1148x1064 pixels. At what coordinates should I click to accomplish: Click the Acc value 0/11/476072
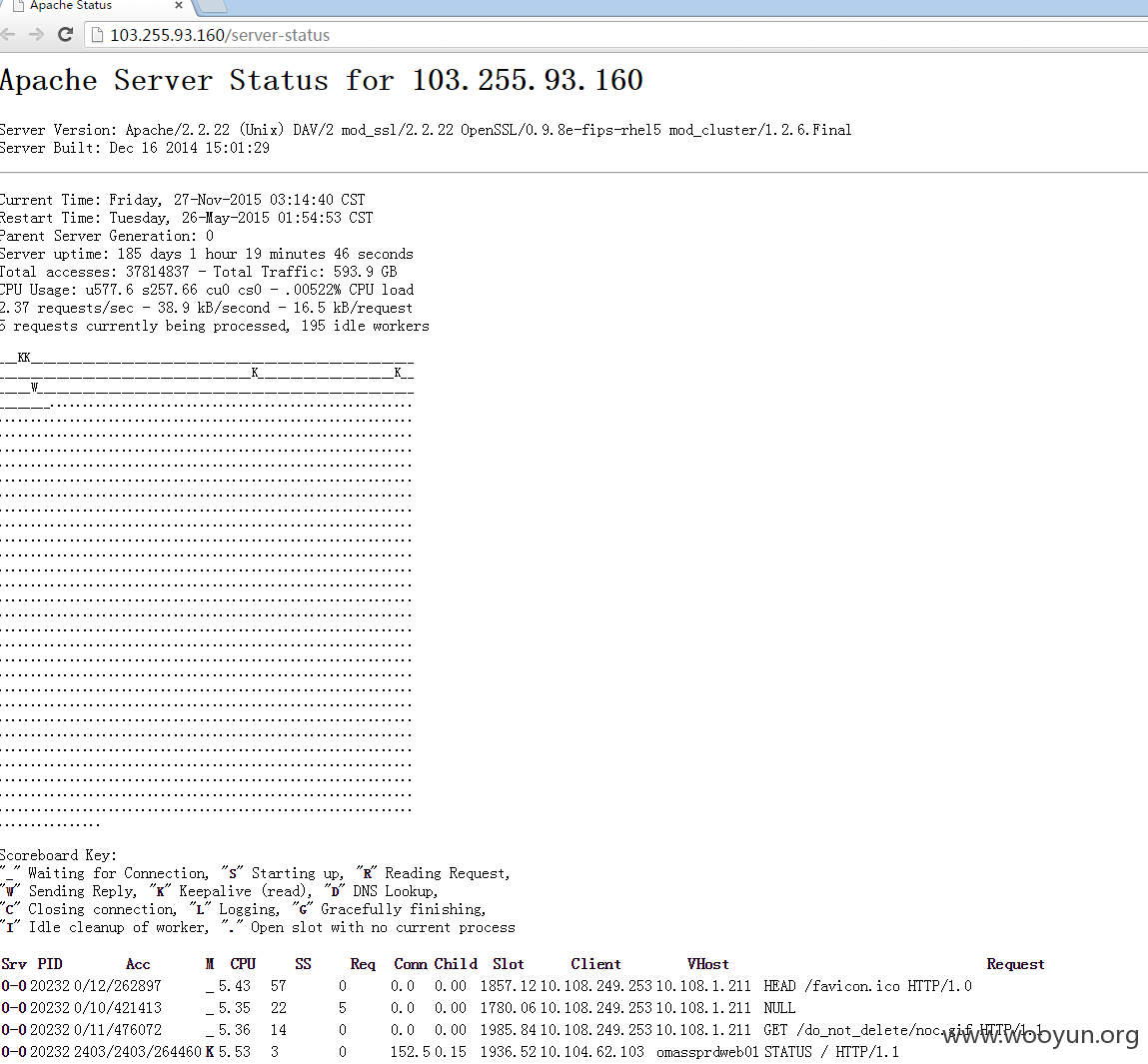pos(117,1030)
